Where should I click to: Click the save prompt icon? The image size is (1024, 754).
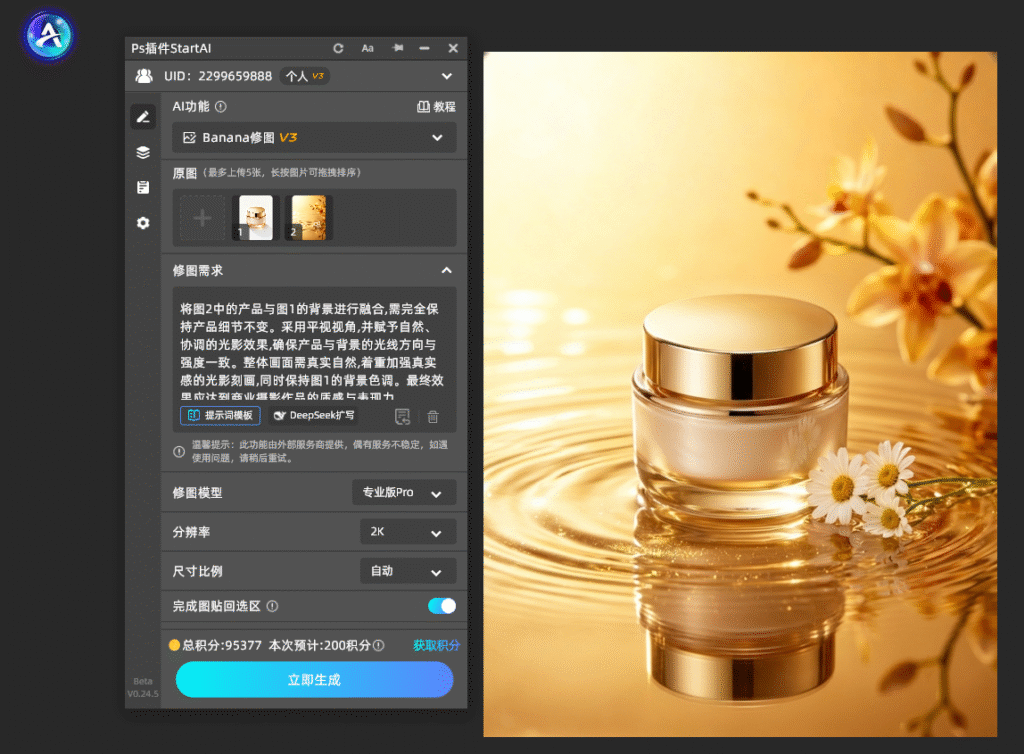[x=402, y=416]
